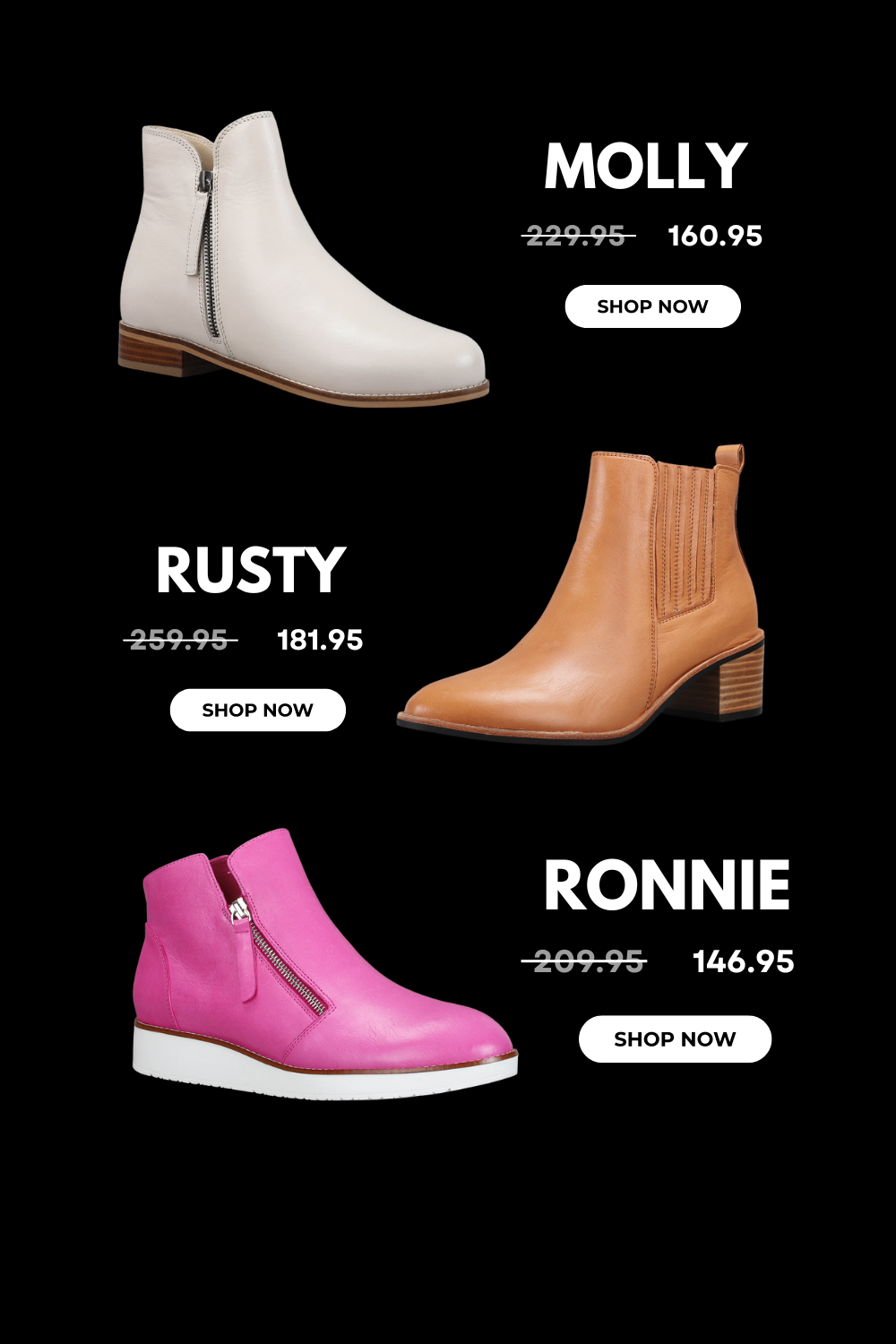Click the Ronnie sale price 146.95

click(744, 961)
